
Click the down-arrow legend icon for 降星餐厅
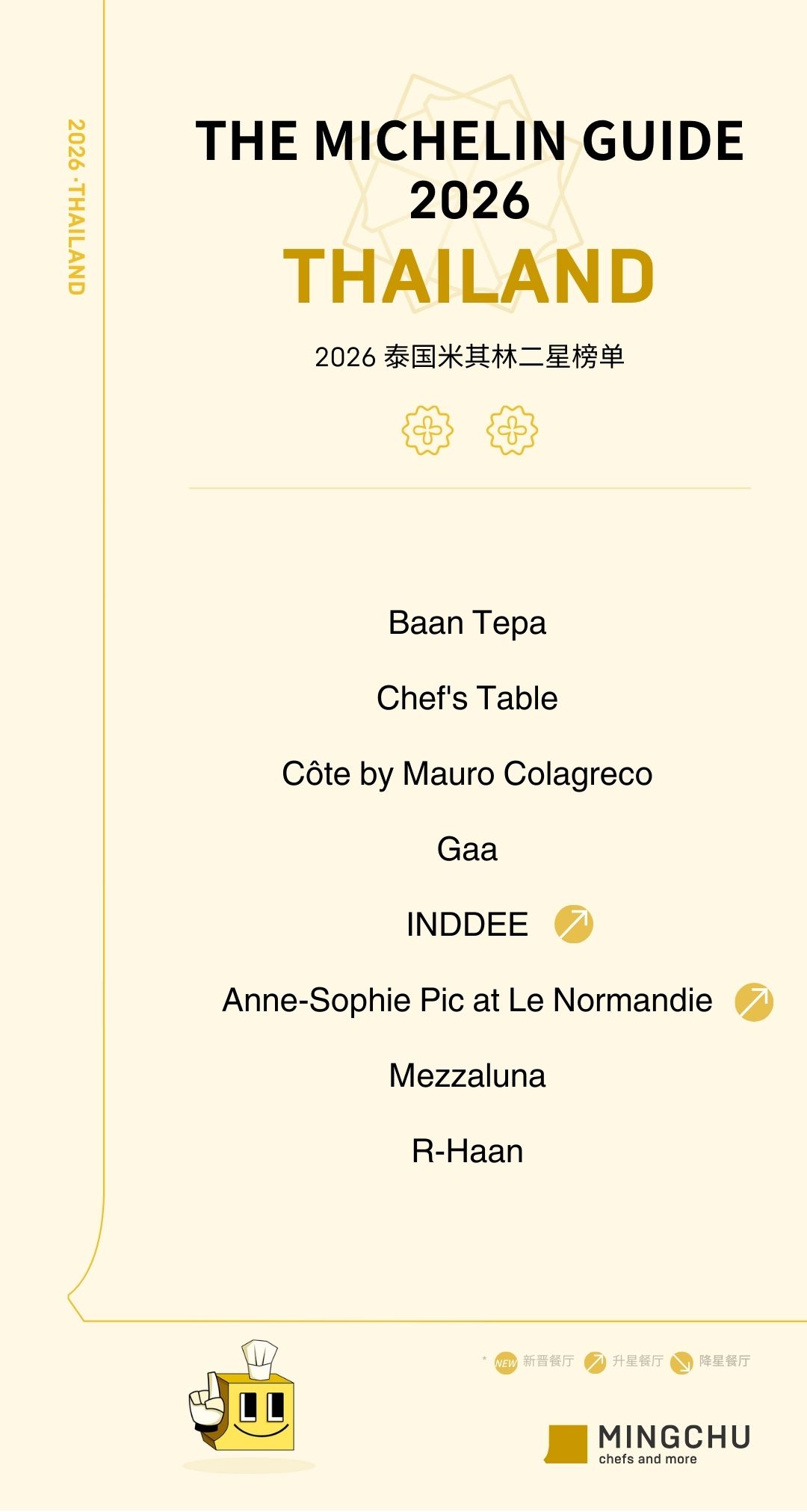[x=681, y=1363]
